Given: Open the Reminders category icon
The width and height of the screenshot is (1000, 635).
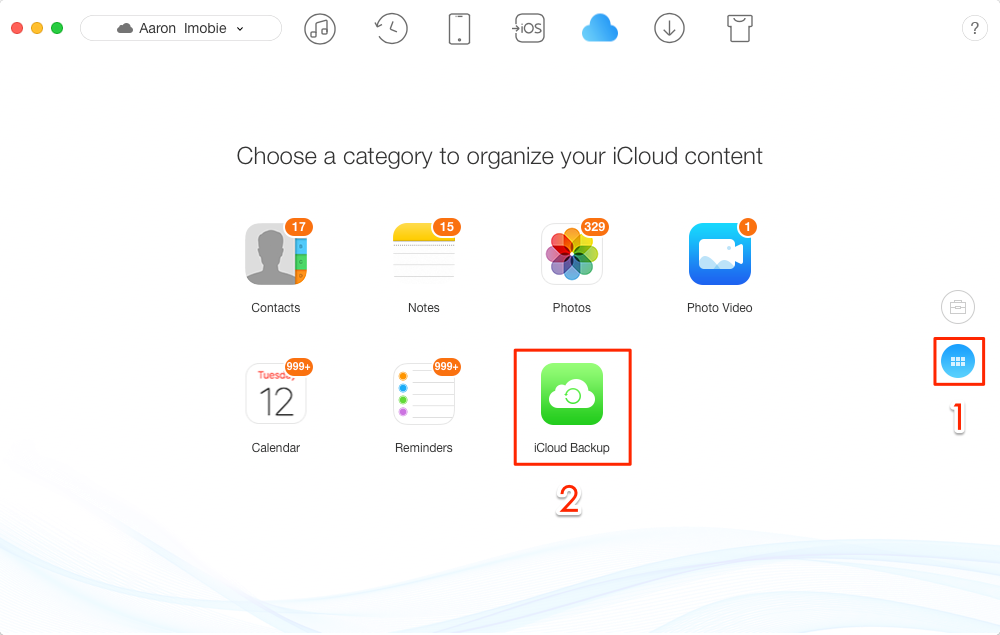Looking at the screenshot, I should point(423,394).
